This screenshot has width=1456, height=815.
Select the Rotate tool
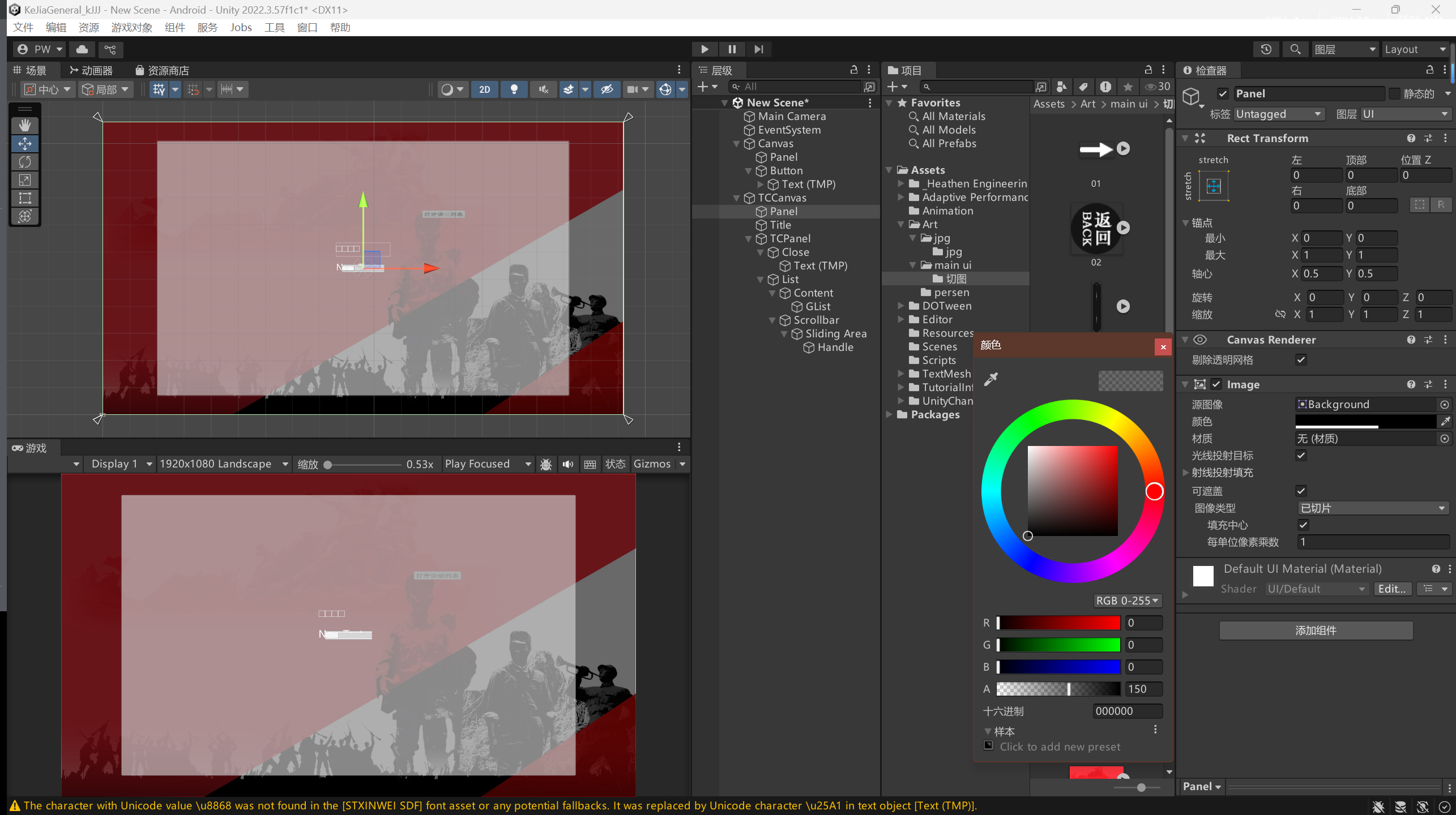tap(25, 162)
